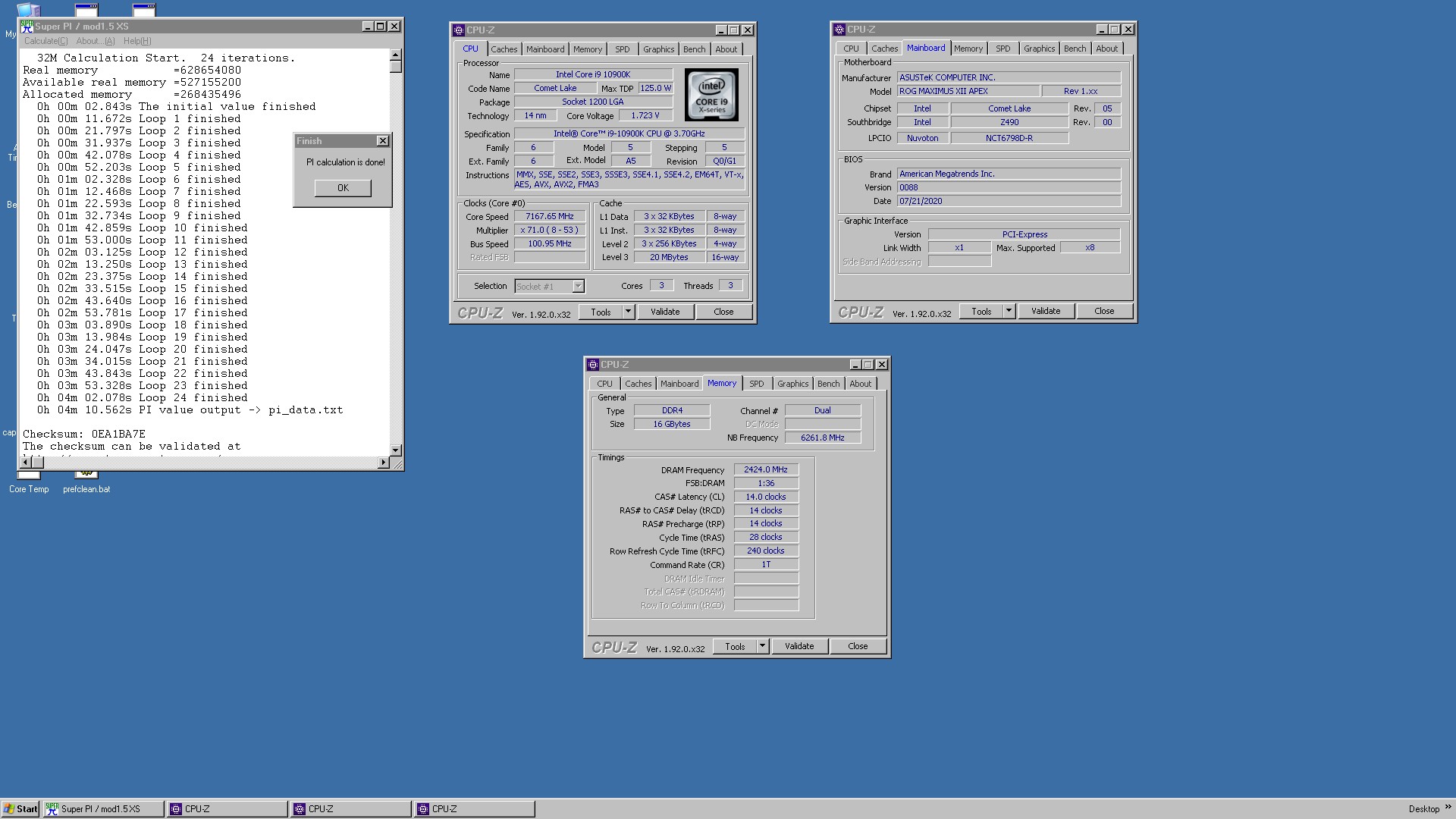Switch to SPD tab in Mainboard window
The image size is (1456, 819).
1003,49
